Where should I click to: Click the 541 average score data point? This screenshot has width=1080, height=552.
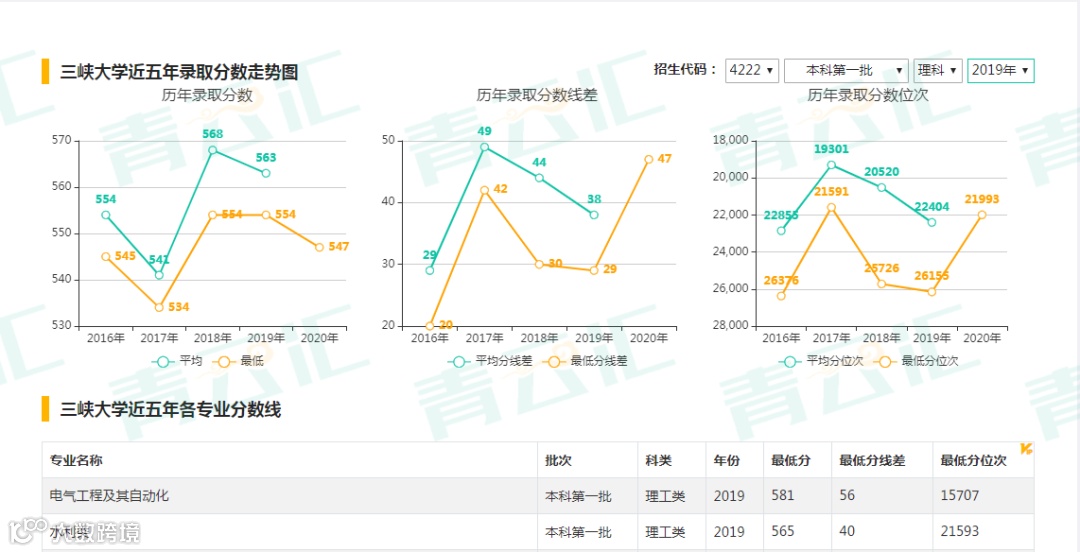159,275
